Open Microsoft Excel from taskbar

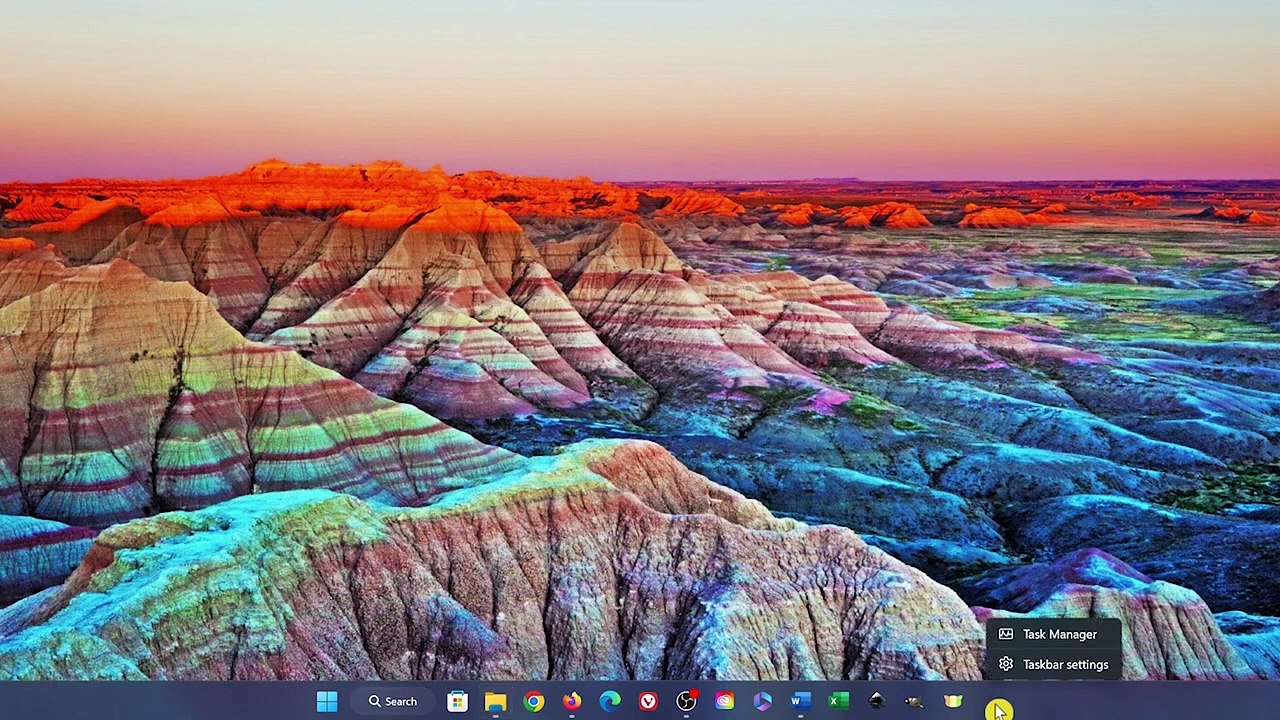point(838,702)
